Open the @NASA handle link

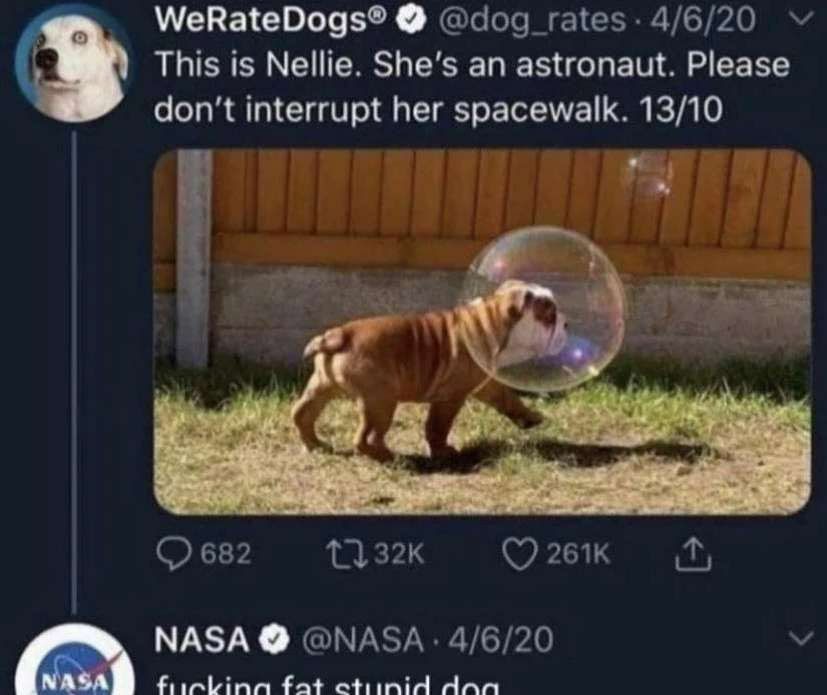tap(362, 639)
